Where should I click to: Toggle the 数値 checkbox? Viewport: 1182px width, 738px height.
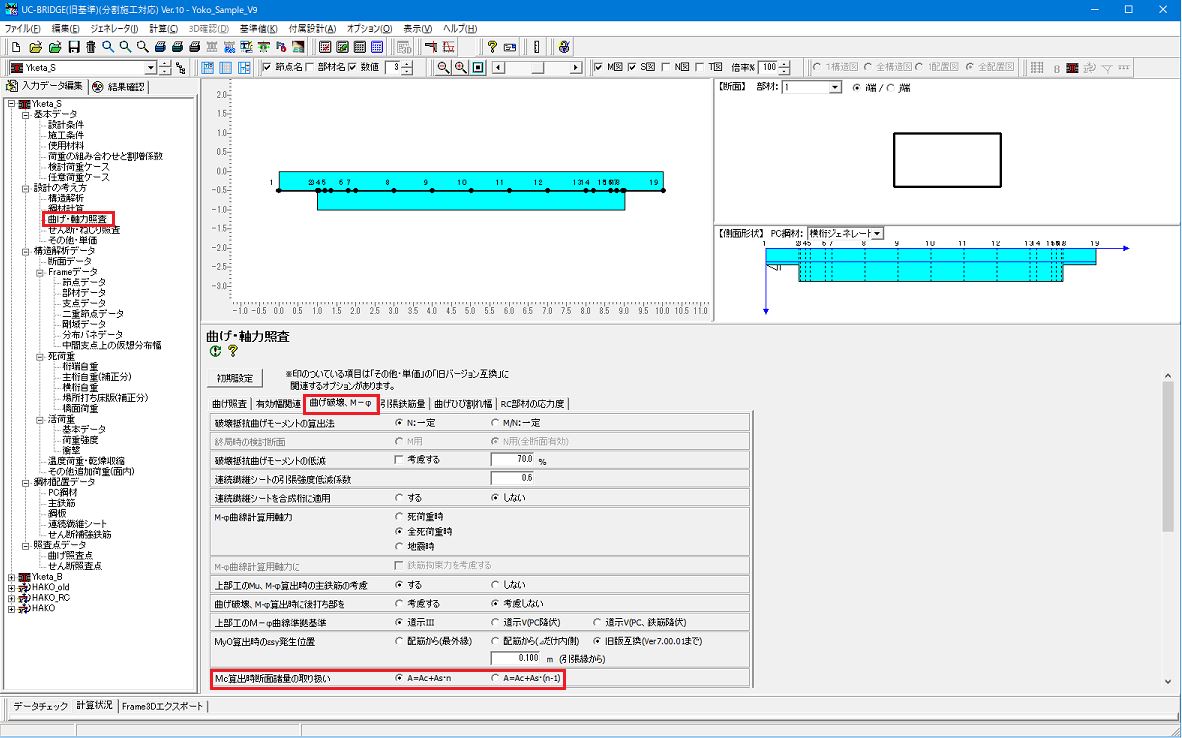(x=351, y=68)
